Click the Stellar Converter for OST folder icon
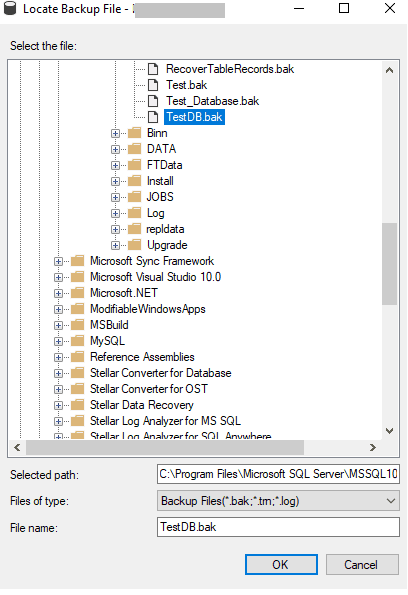Viewport: 408px width, 595px height. click(77, 389)
